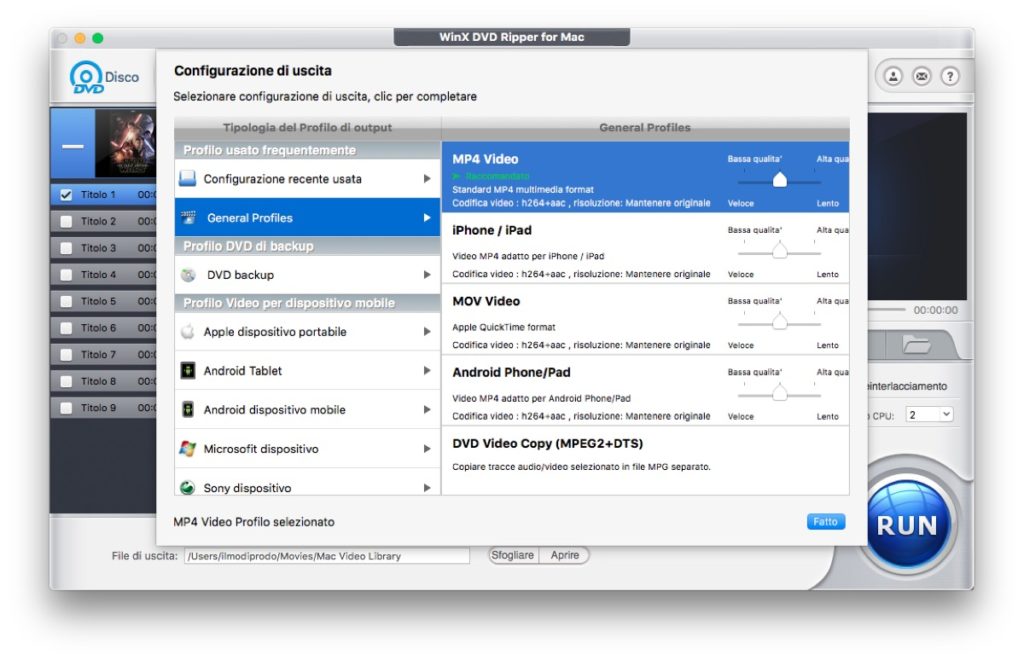The width and height of the screenshot is (1024, 661).
Task: Check the Titolo 7 checkbox
Action: (66, 355)
